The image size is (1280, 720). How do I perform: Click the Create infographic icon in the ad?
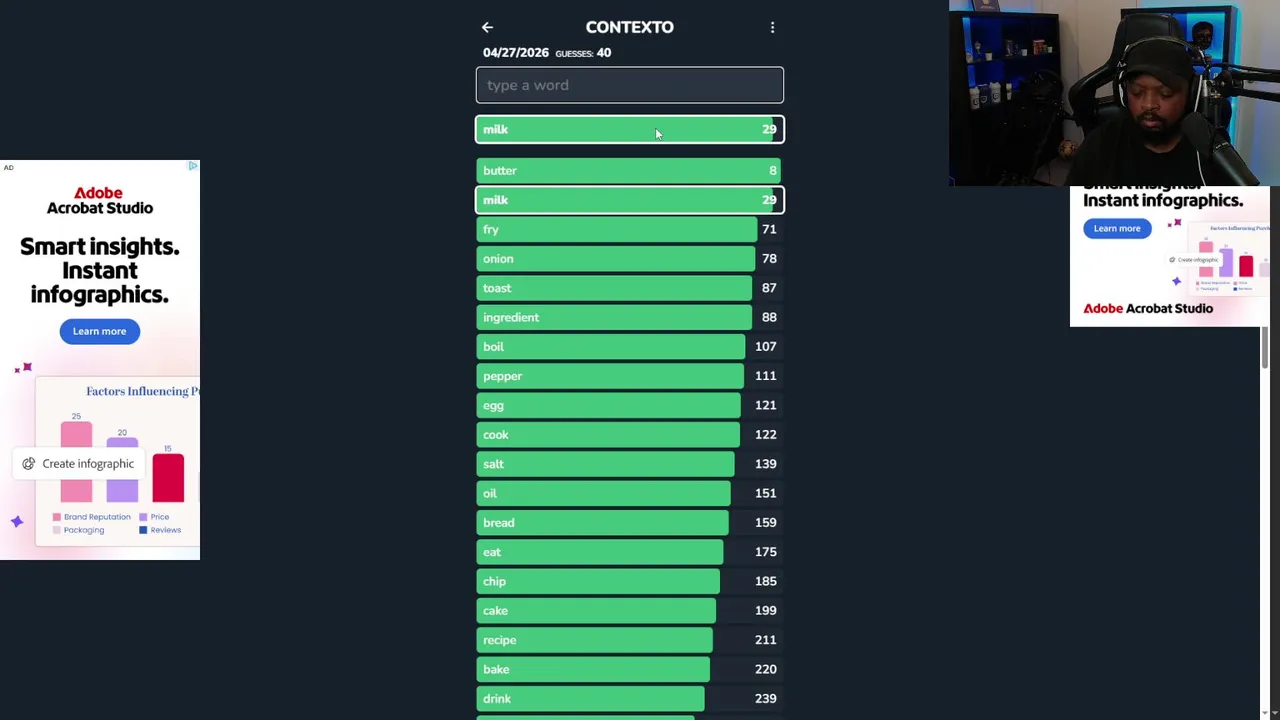(29, 464)
